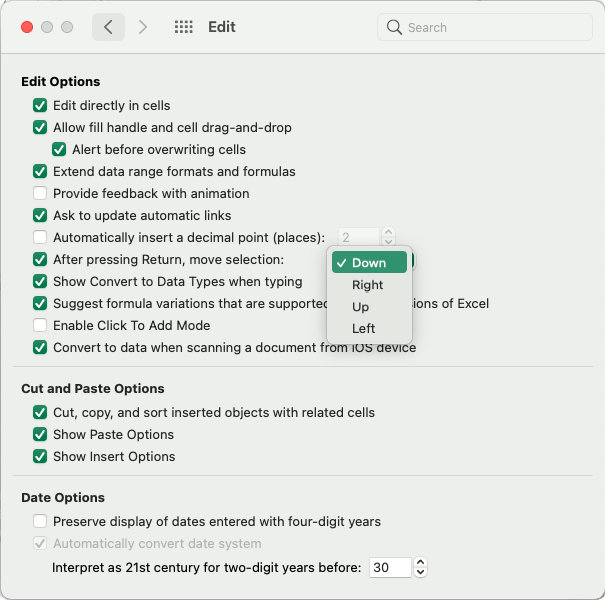This screenshot has width=605, height=600.
Task: Select the checked Down option
Action: point(369,263)
